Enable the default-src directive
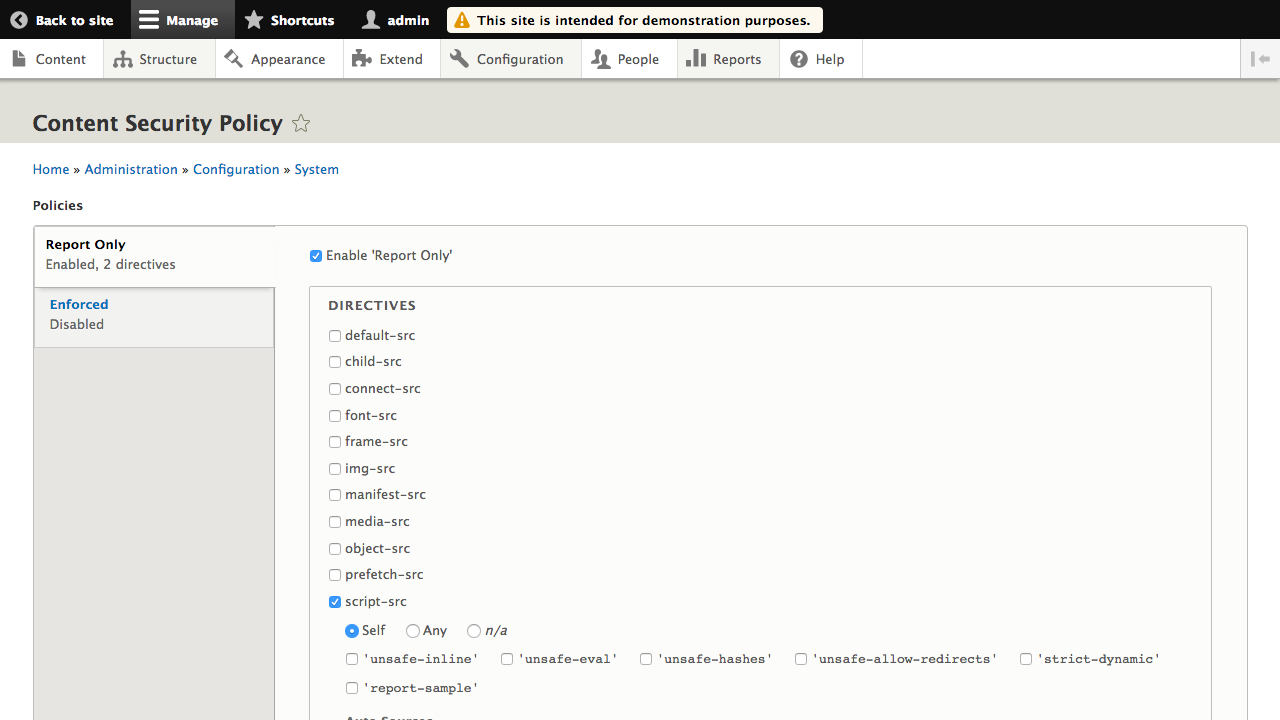The width and height of the screenshot is (1280, 720). 335,336
